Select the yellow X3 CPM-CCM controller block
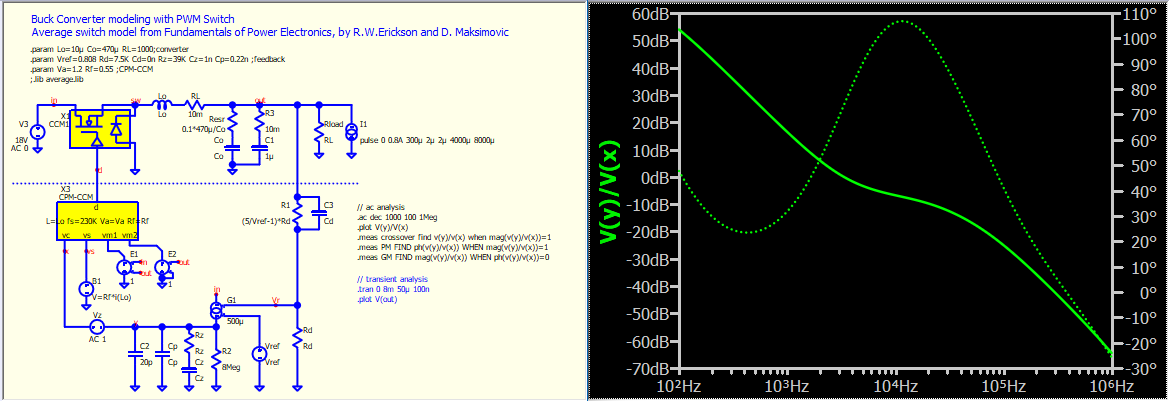Image resolution: width=1169 pixels, height=401 pixels. (x=97, y=221)
